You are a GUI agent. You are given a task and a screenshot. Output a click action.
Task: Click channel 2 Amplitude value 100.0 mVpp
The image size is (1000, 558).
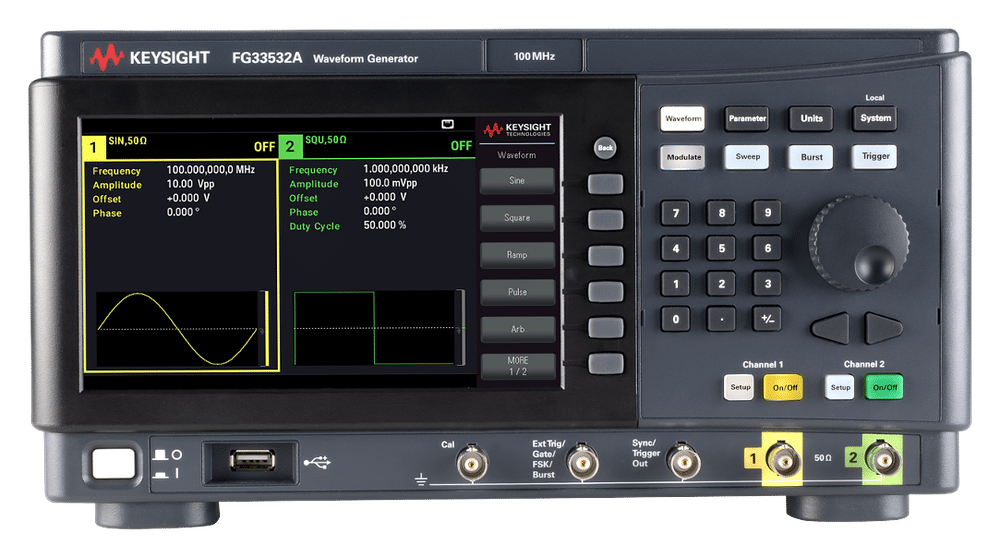coord(390,183)
